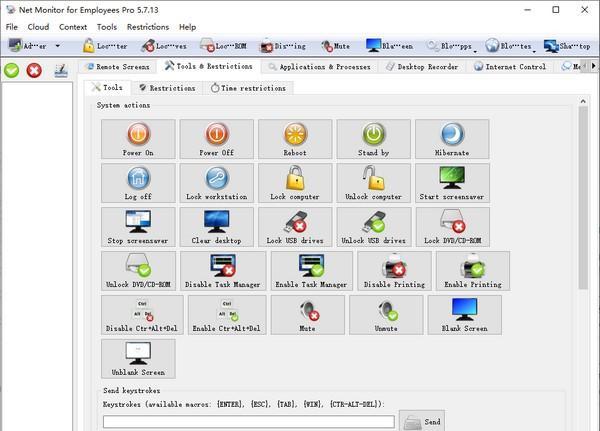The image size is (600, 431).
Task: Click the Reboot system action icon
Action: point(295,134)
